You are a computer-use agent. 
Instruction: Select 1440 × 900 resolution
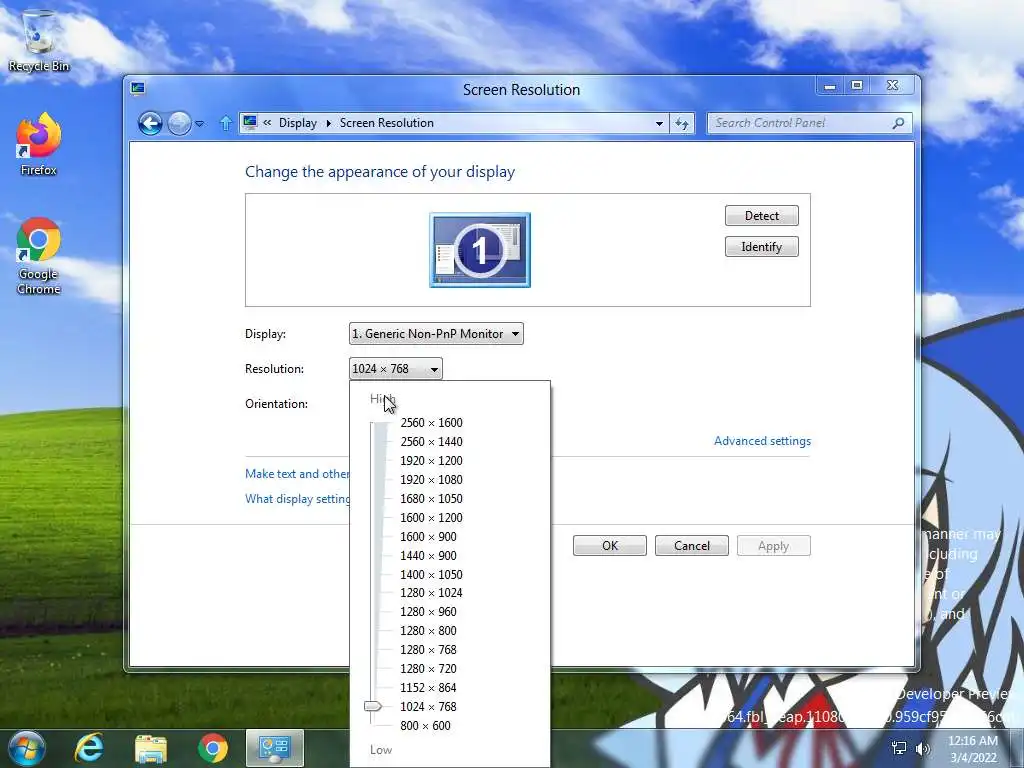[428, 555]
